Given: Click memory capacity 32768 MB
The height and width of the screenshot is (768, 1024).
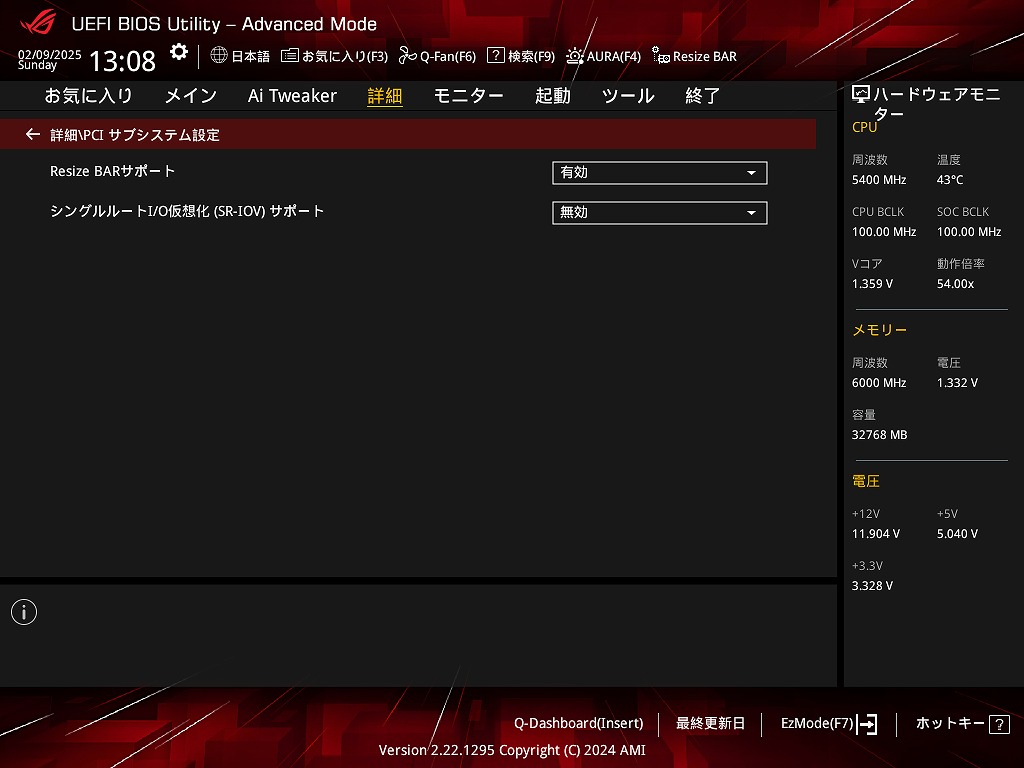Looking at the screenshot, I should click(879, 435).
